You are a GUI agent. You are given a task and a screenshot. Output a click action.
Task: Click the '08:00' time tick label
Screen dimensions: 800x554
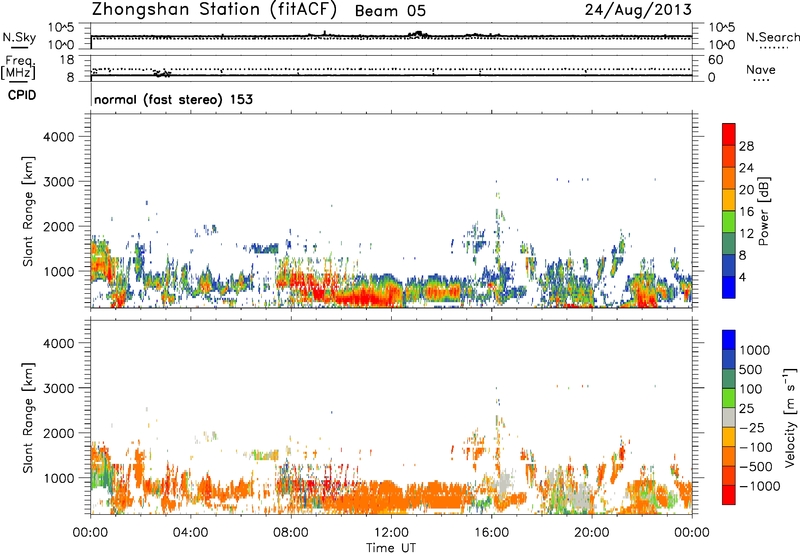pyautogui.click(x=291, y=532)
